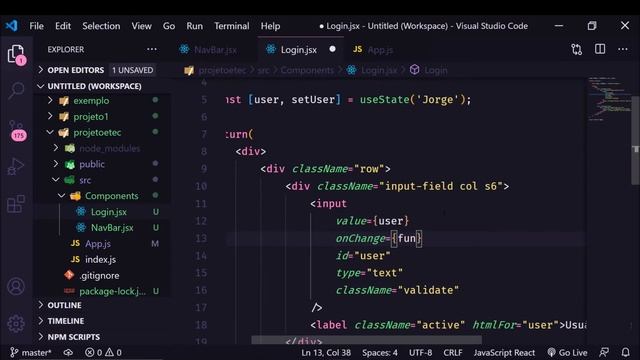Open the Explorer view in activity bar

coord(16,54)
